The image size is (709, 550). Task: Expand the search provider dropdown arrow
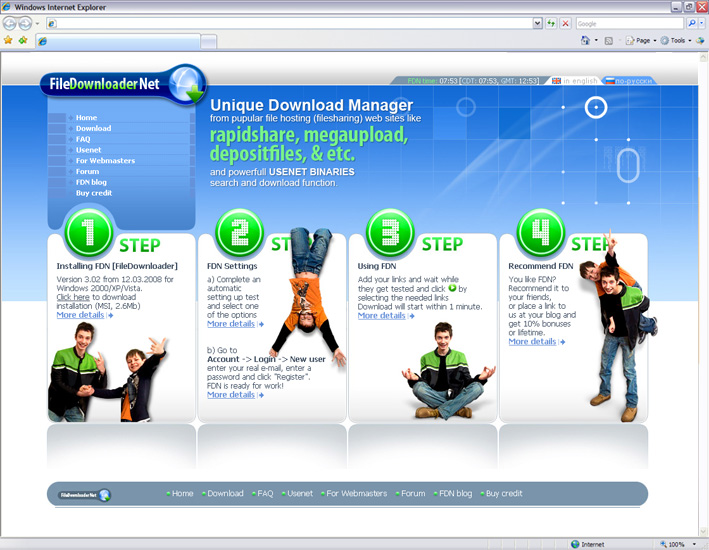(x=702, y=23)
